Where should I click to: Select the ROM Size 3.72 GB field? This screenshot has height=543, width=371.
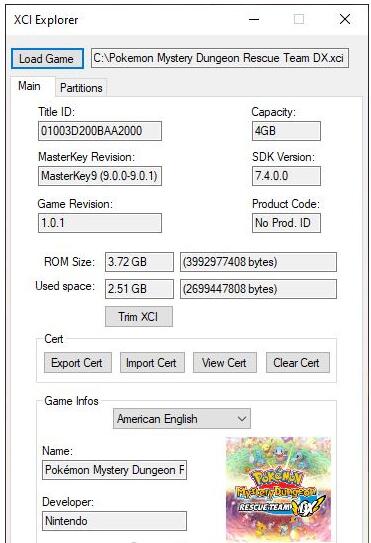139,262
